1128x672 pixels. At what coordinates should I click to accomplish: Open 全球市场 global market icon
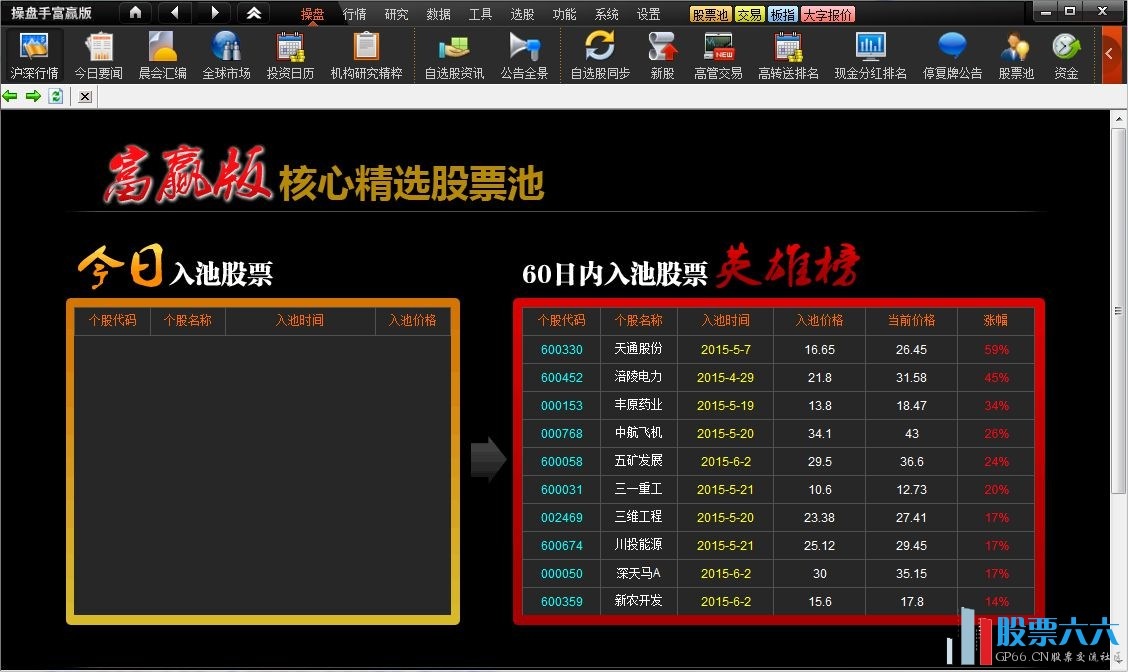[226, 55]
